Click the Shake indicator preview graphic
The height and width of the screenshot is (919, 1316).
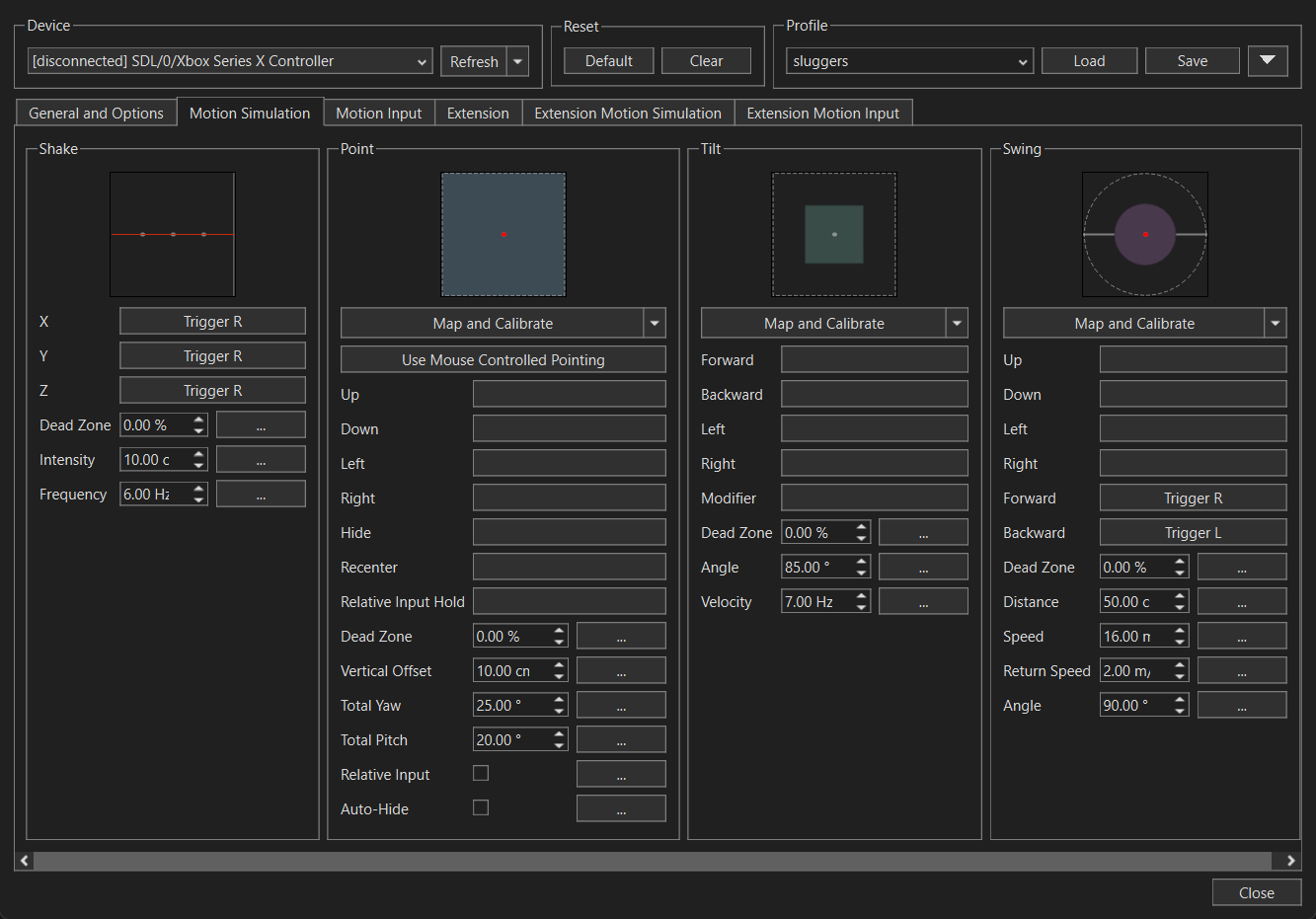pyautogui.click(x=173, y=234)
